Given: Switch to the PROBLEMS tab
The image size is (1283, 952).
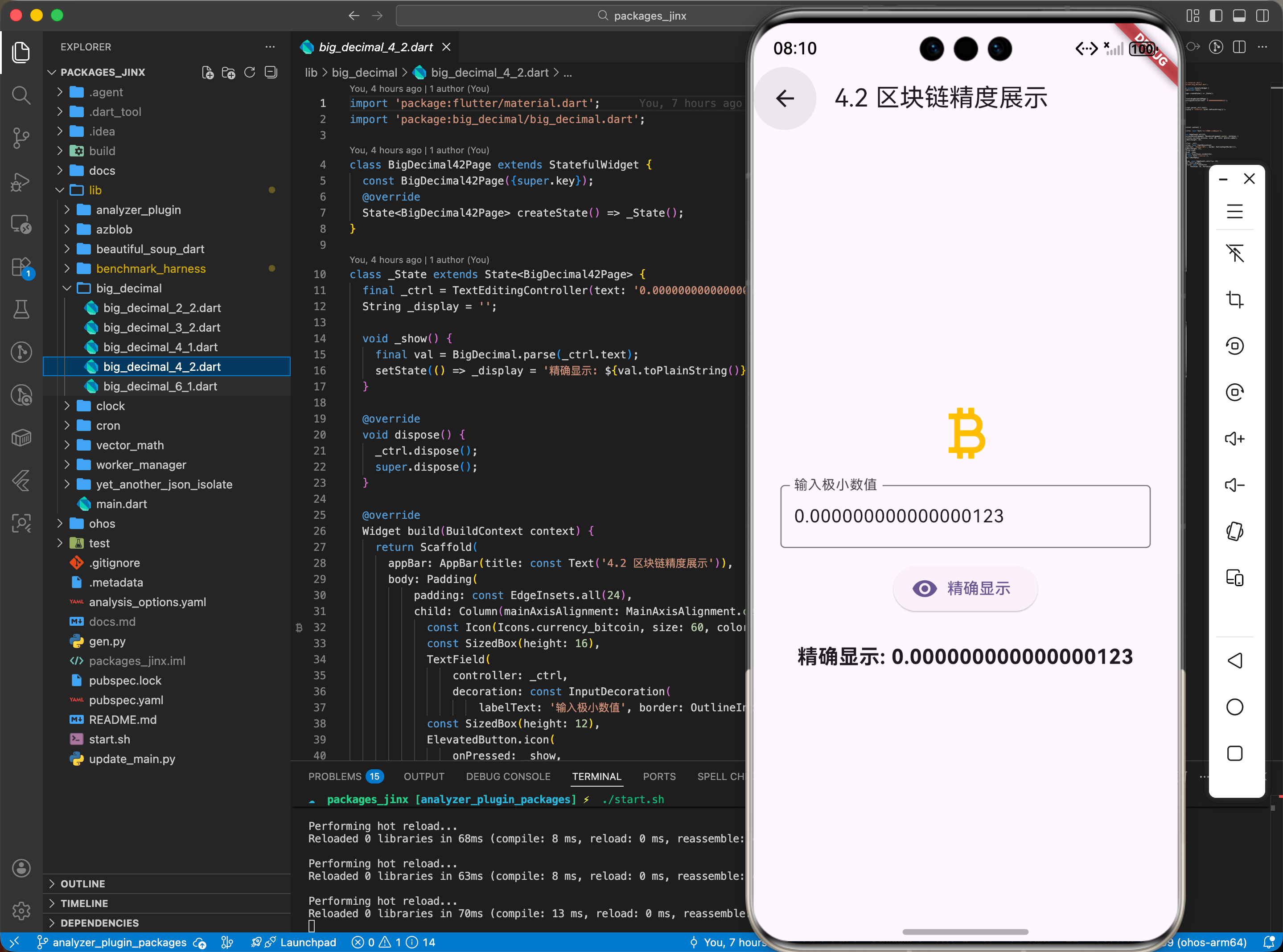Looking at the screenshot, I should coord(335,776).
